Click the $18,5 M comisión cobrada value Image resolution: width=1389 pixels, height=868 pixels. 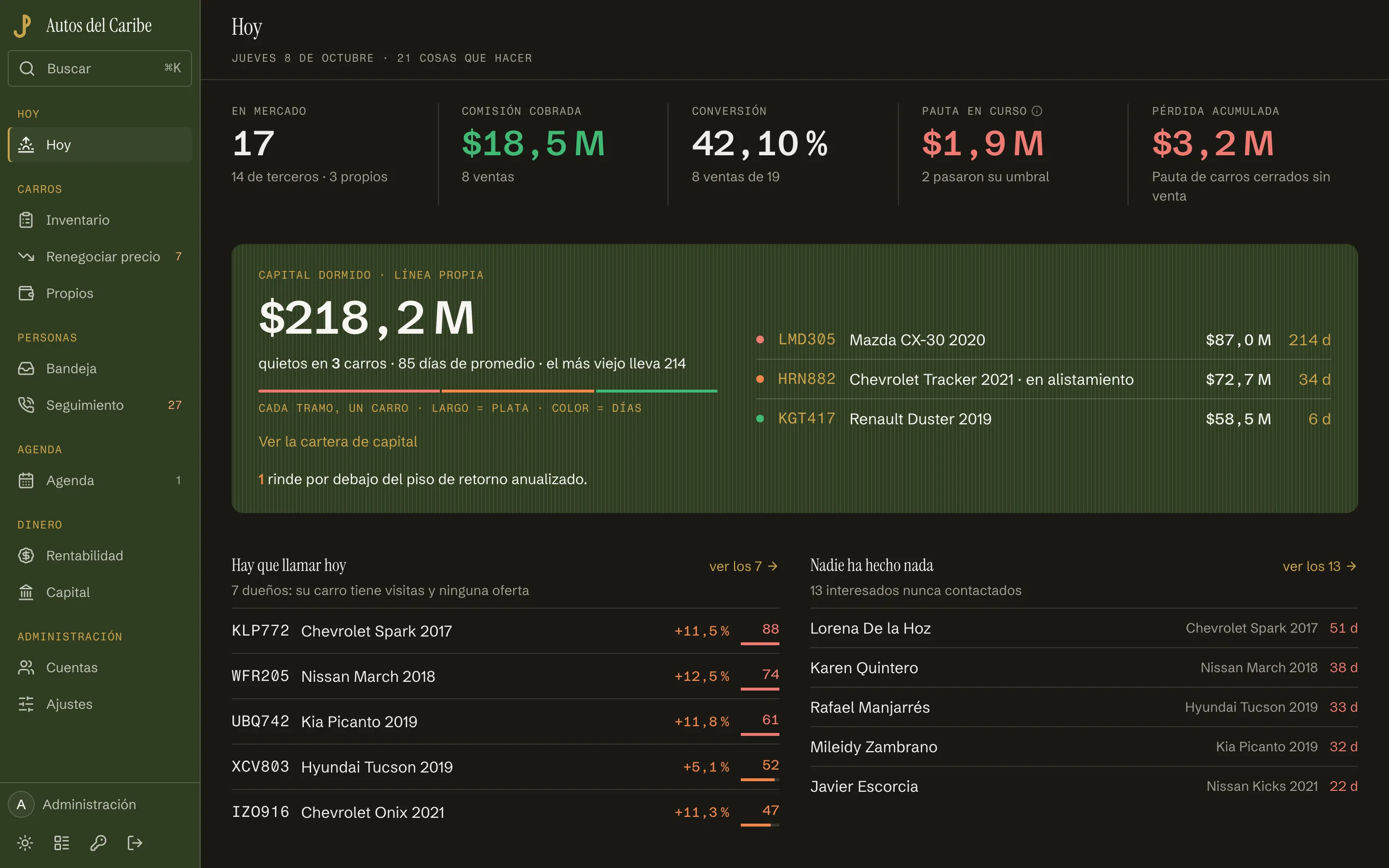coord(533,144)
